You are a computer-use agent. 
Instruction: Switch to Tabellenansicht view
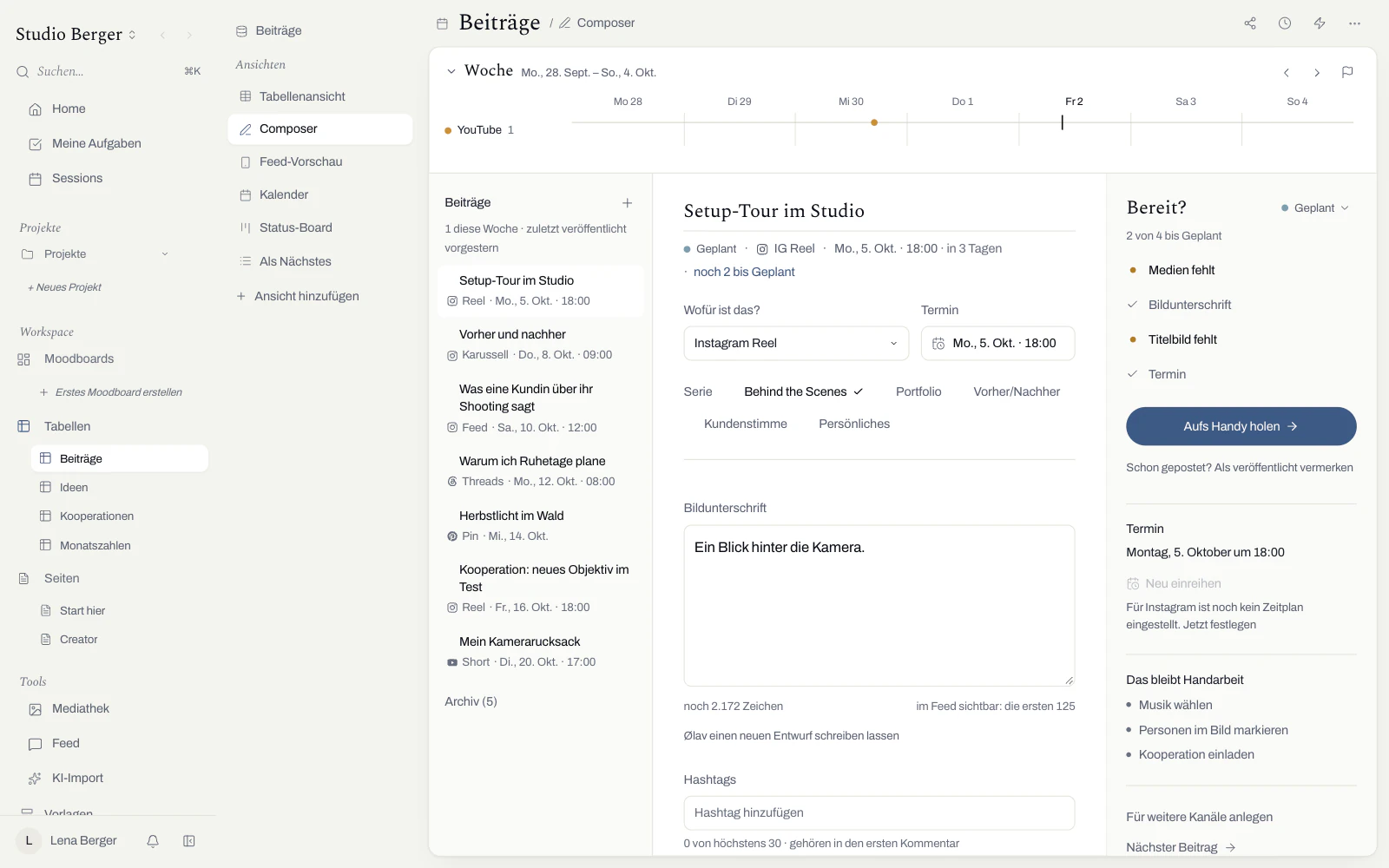(319, 97)
